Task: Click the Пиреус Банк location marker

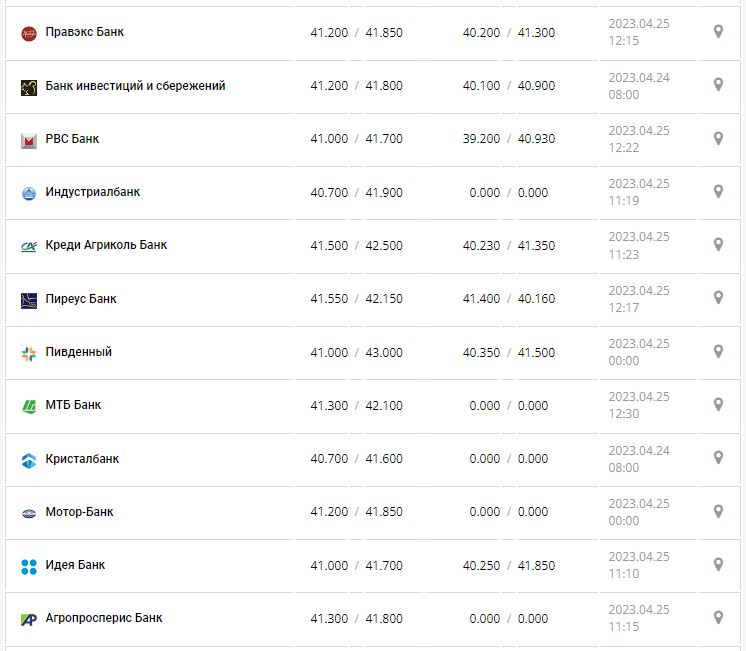Action: tap(718, 297)
